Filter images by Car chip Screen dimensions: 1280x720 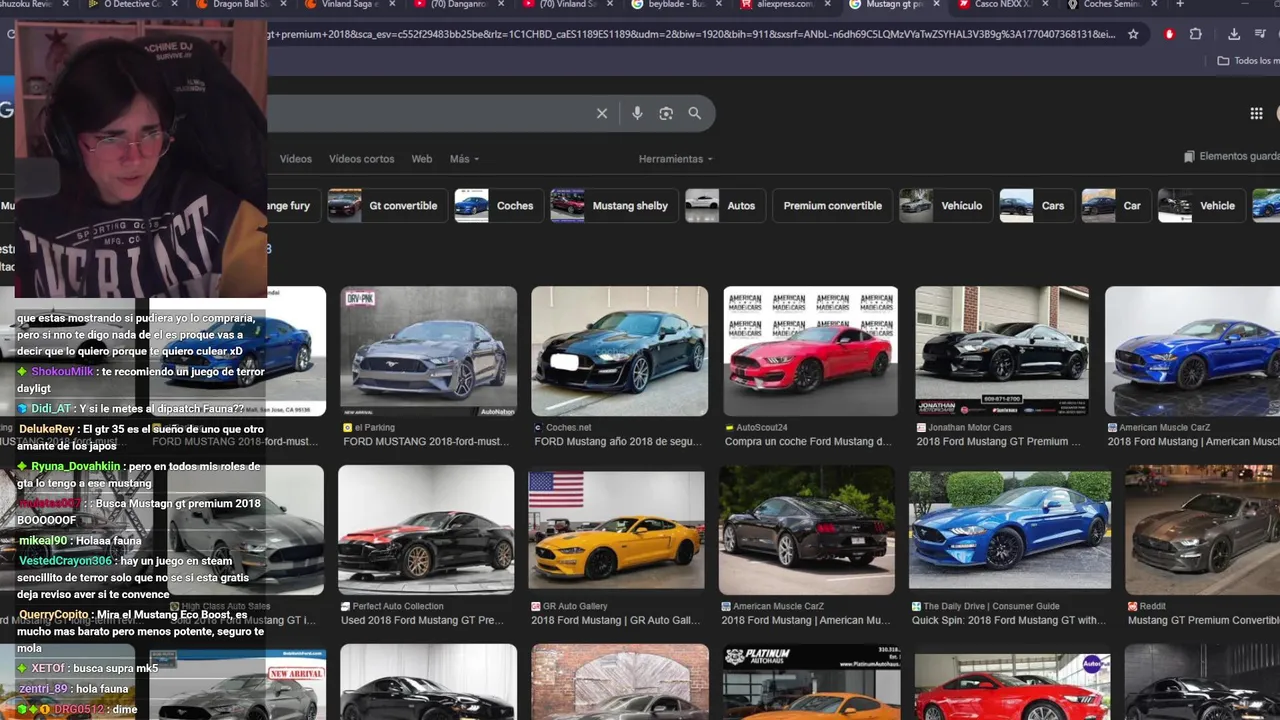[1115, 206]
